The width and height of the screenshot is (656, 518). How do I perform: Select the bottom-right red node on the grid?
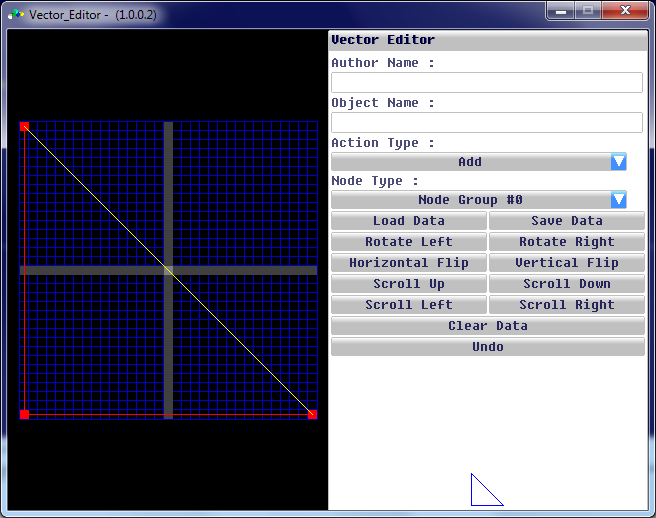tap(312, 414)
